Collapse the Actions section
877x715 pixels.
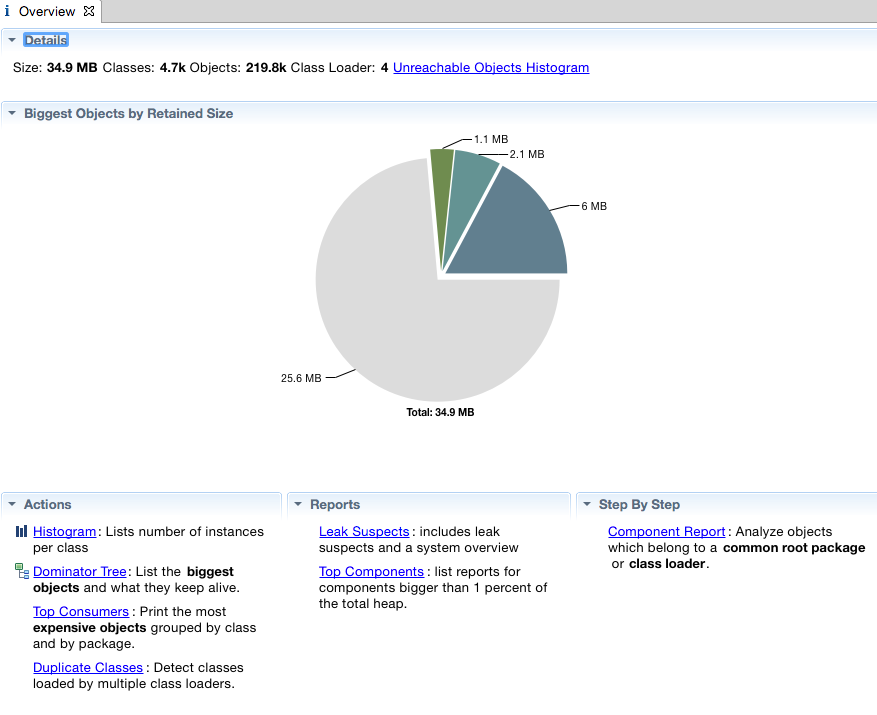tap(12, 505)
